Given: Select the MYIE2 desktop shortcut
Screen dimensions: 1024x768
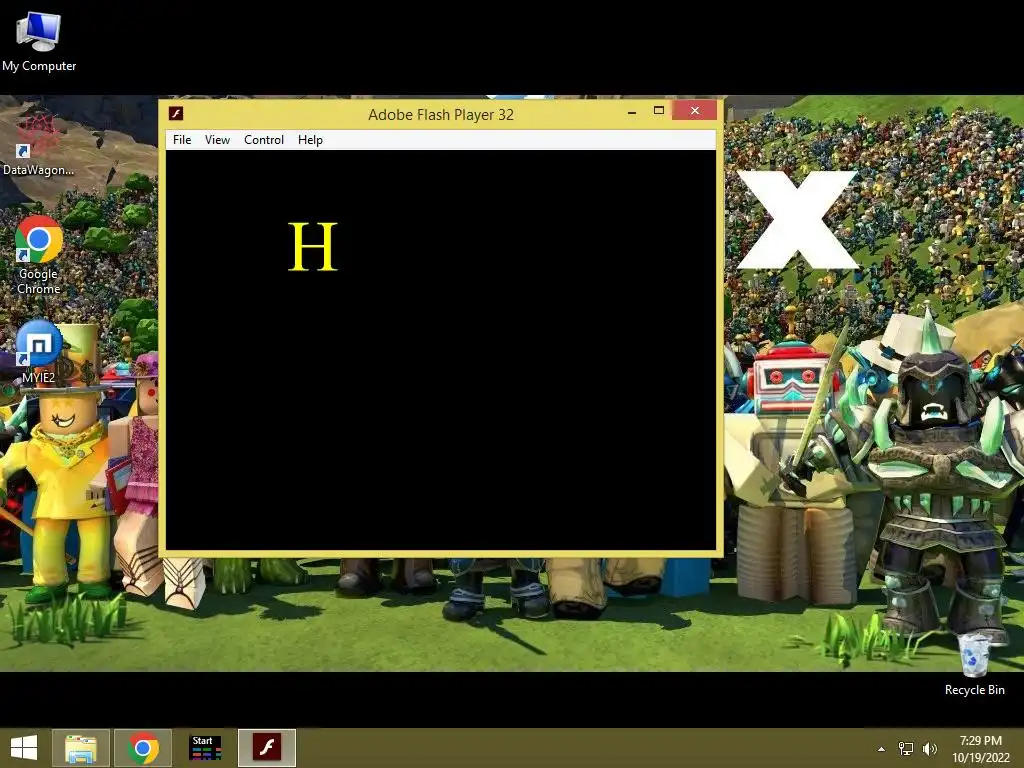Looking at the screenshot, I should (x=39, y=351).
